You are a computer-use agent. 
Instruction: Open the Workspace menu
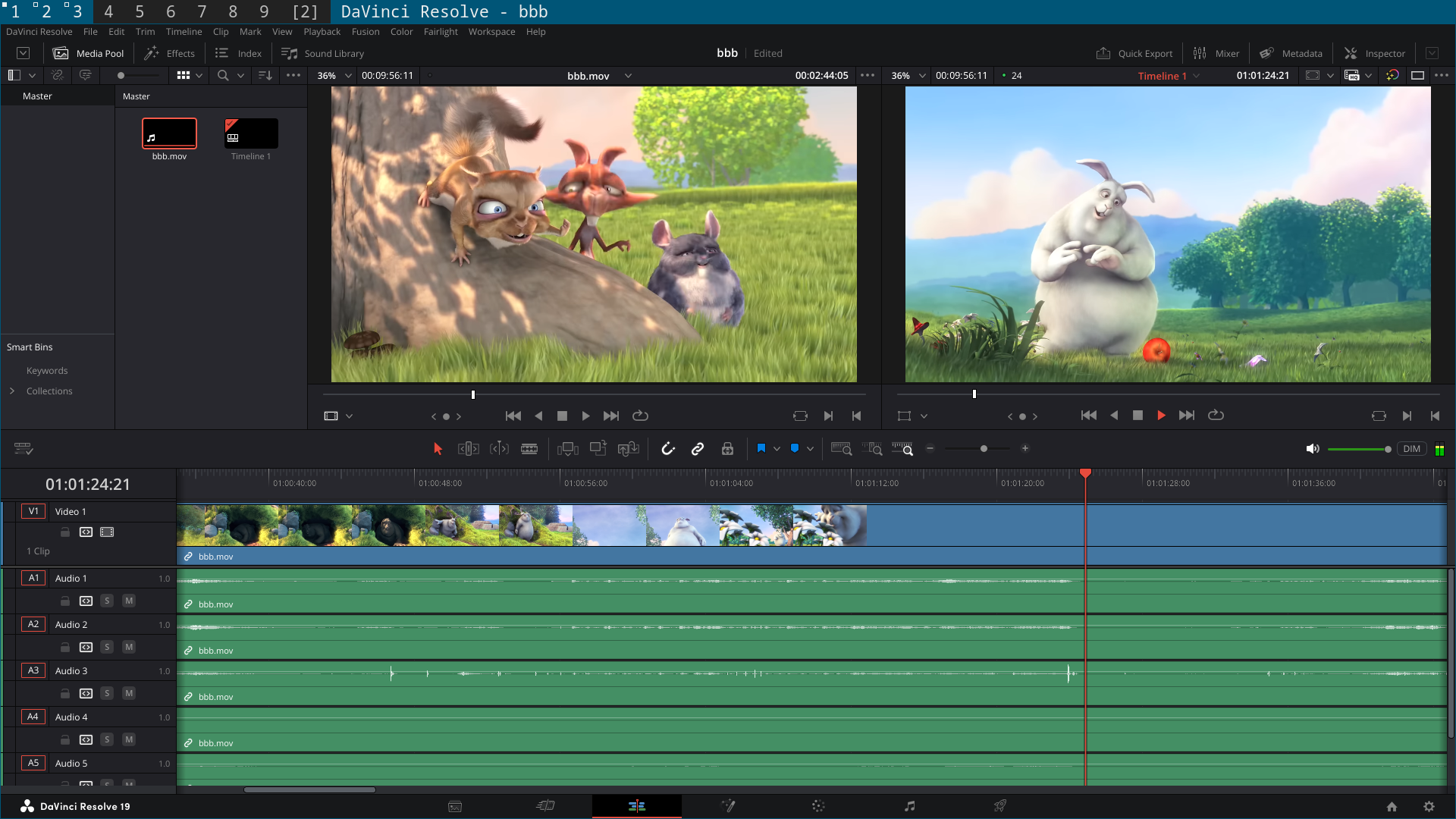click(x=491, y=32)
